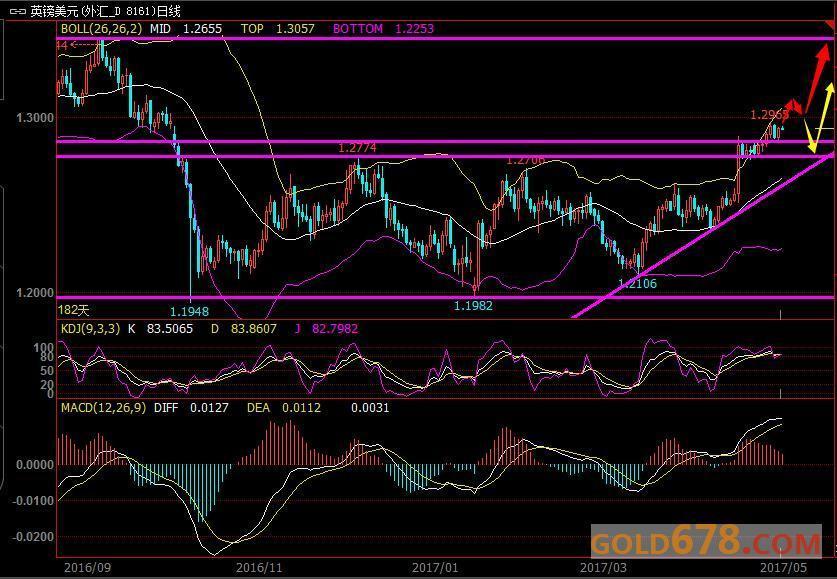Click the 1.2706 high price annotation

click(x=525, y=160)
